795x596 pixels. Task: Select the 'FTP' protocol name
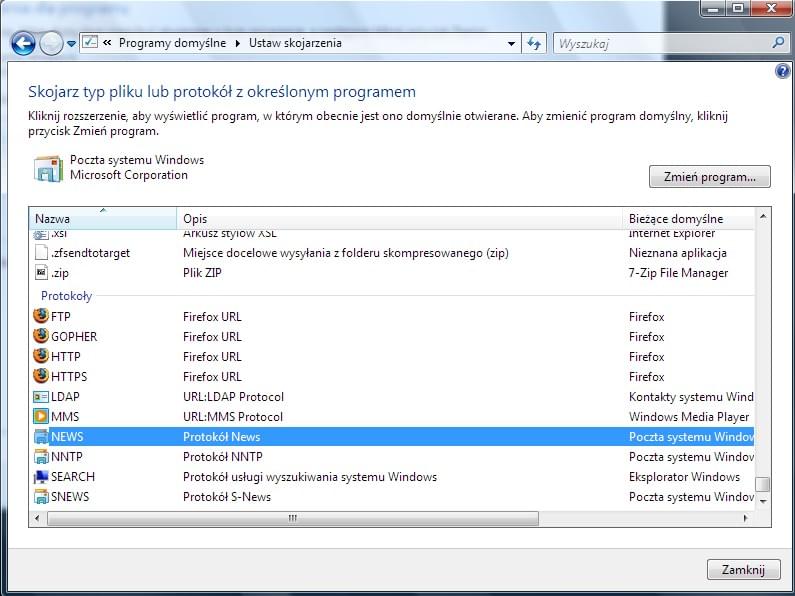click(61, 317)
